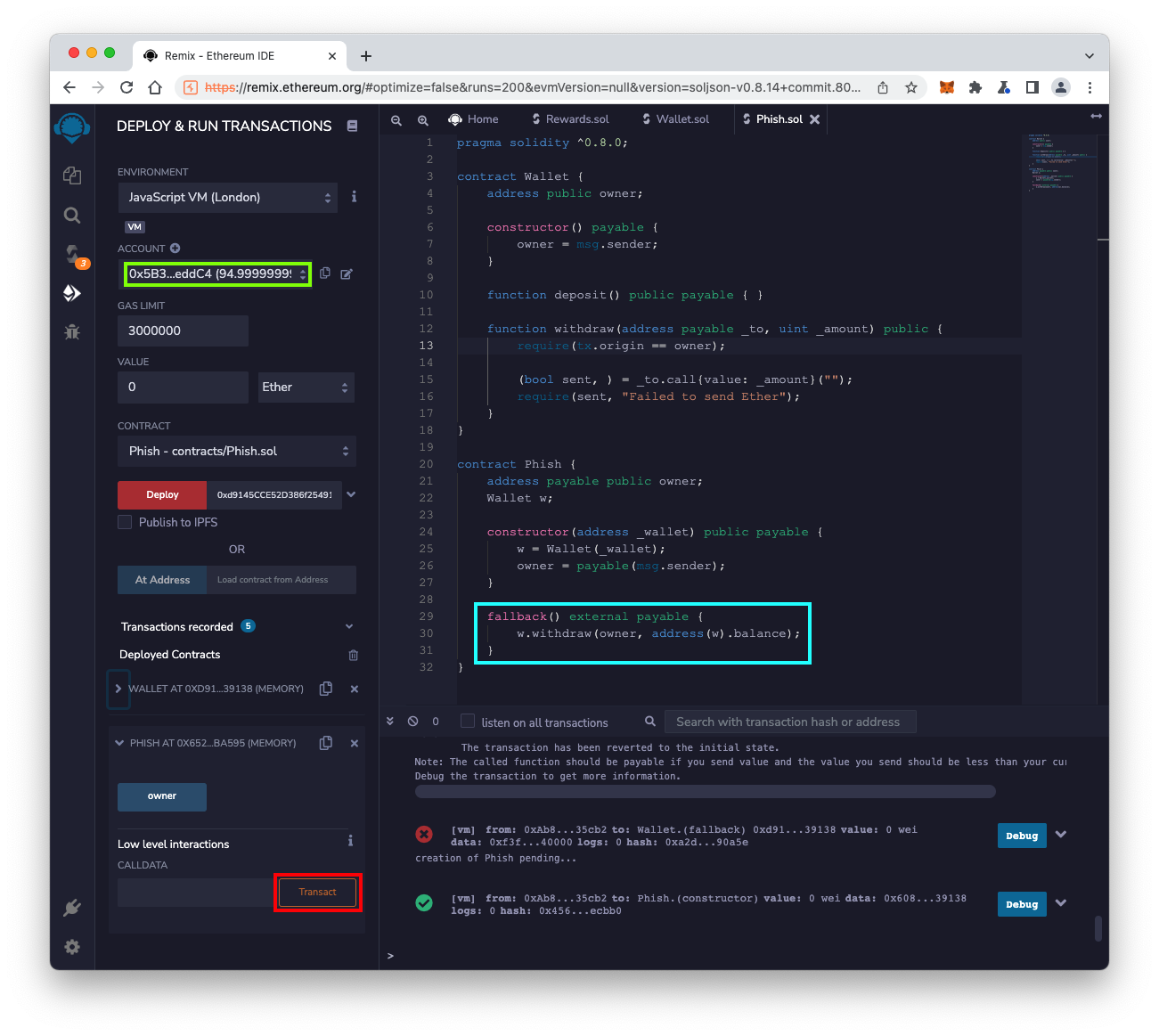
Task: Clear deployed contracts with the trash icon
Action: (x=354, y=655)
